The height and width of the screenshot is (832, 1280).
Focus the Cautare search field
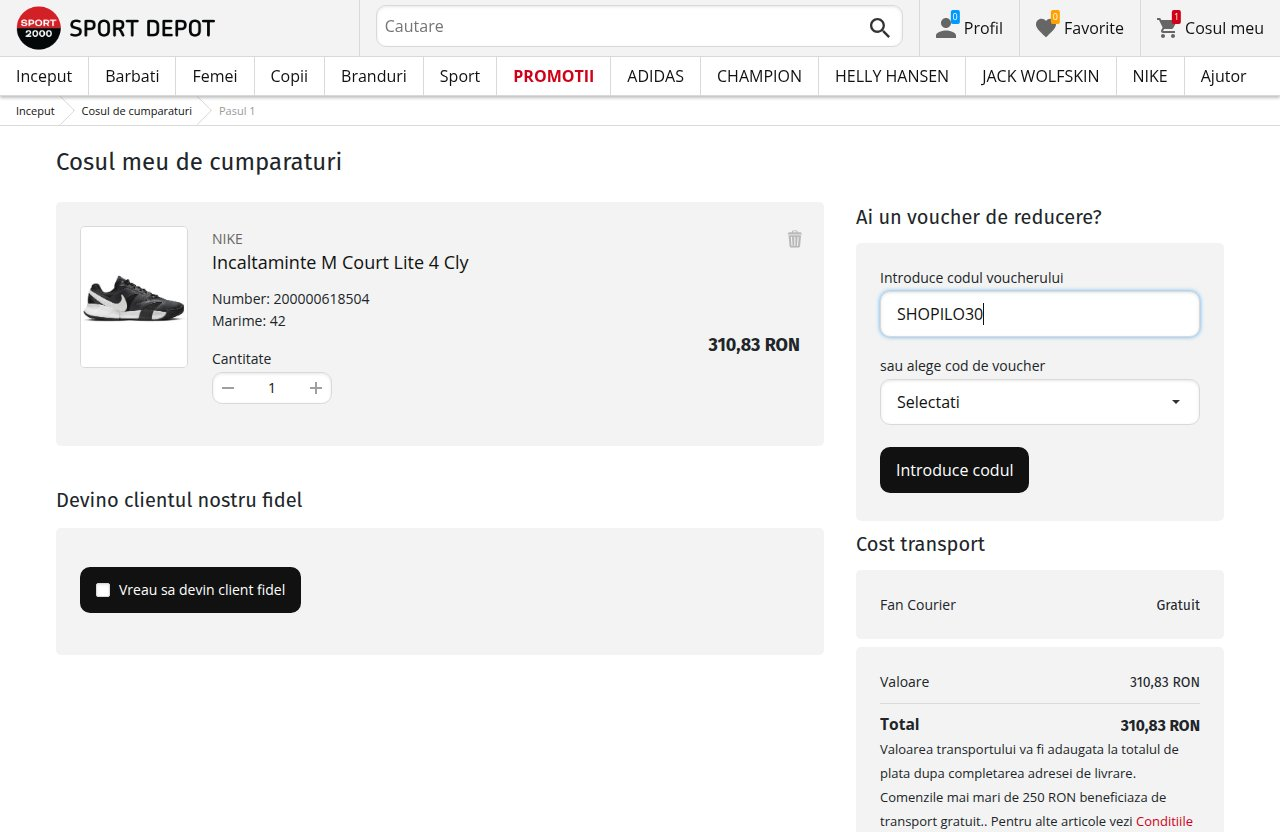(x=620, y=27)
